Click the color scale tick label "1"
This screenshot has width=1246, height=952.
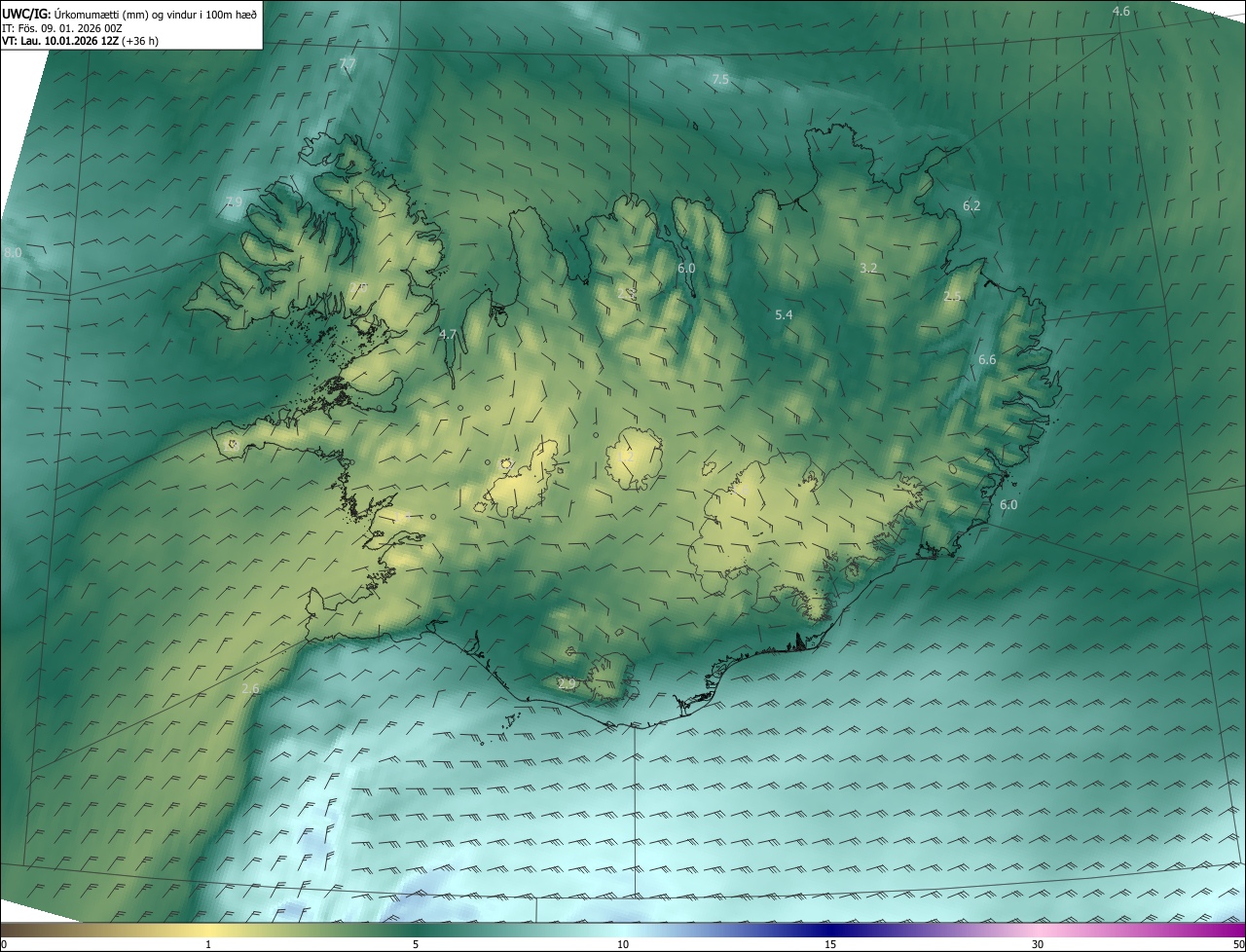pyautogui.click(x=208, y=944)
